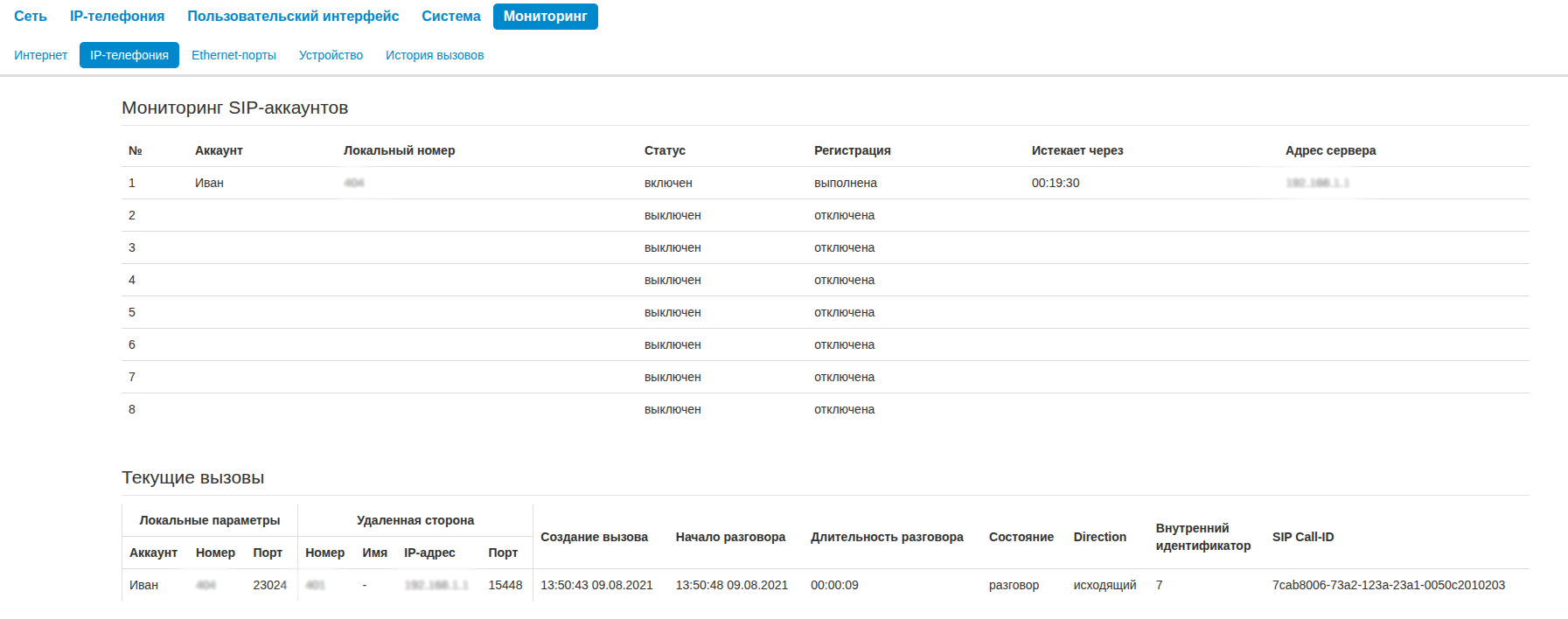Click the Состояние column header
Image resolution: width=1568 pixels, height=619 pixels.
point(1021,537)
